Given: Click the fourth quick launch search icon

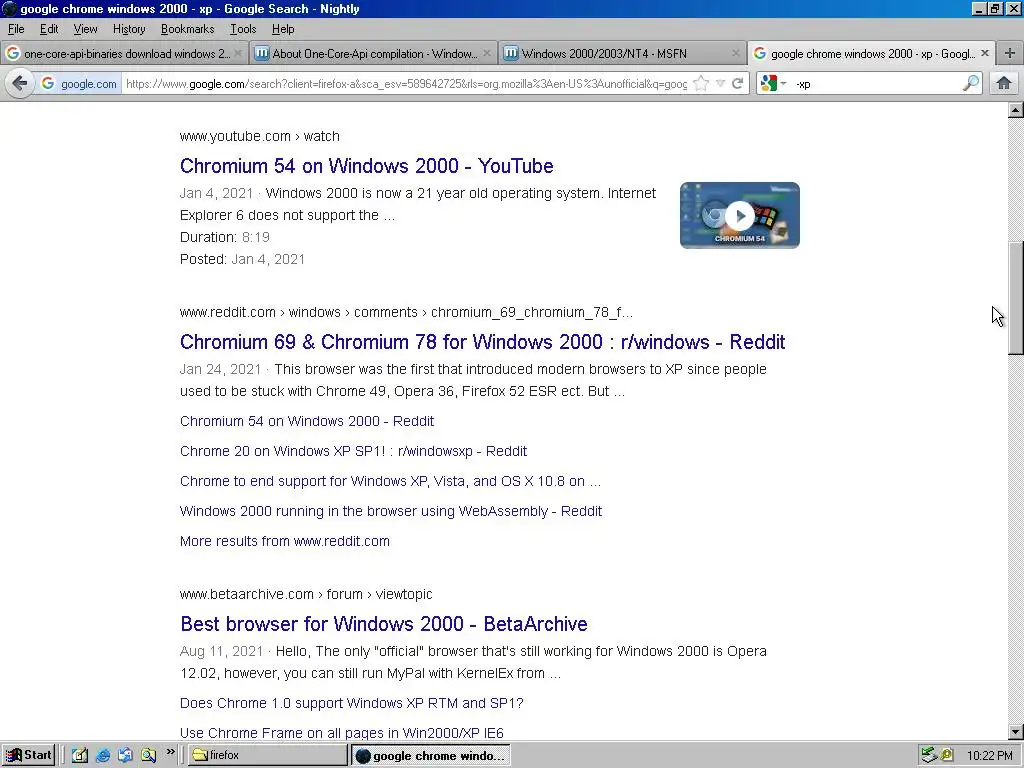Looking at the screenshot, I should point(149,755).
